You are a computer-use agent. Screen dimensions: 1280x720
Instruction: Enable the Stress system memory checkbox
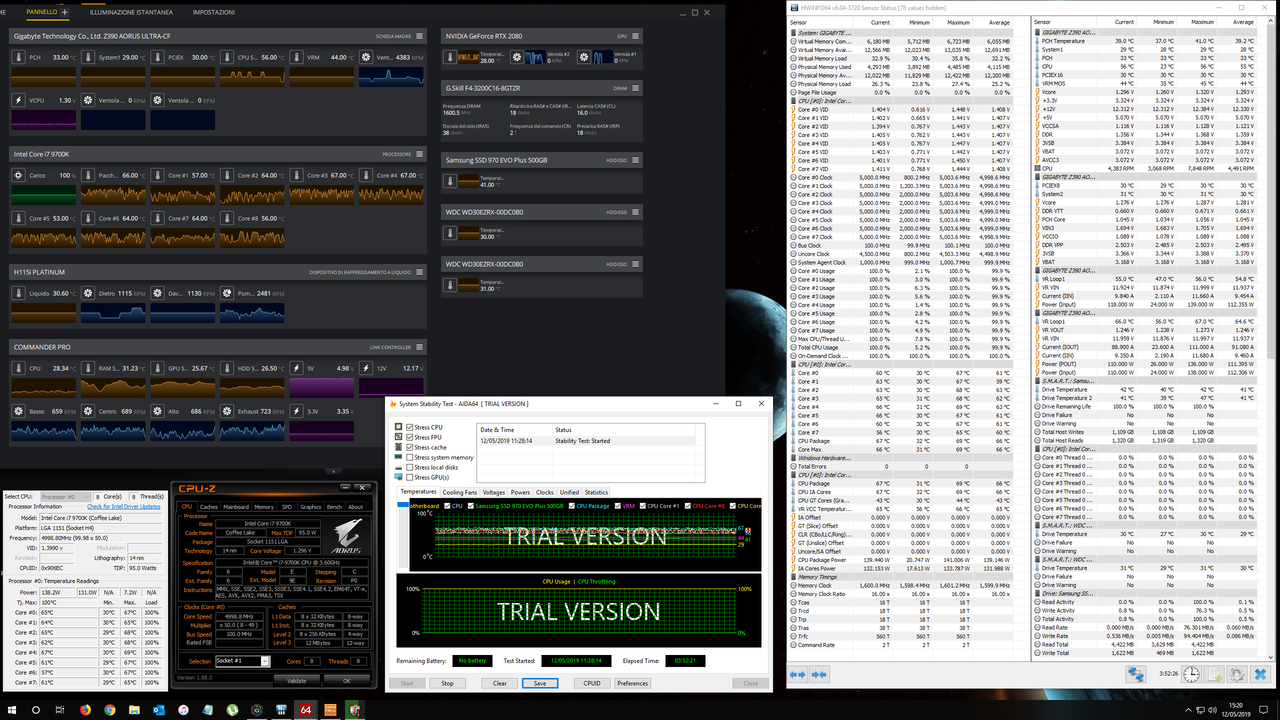pos(410,458)
